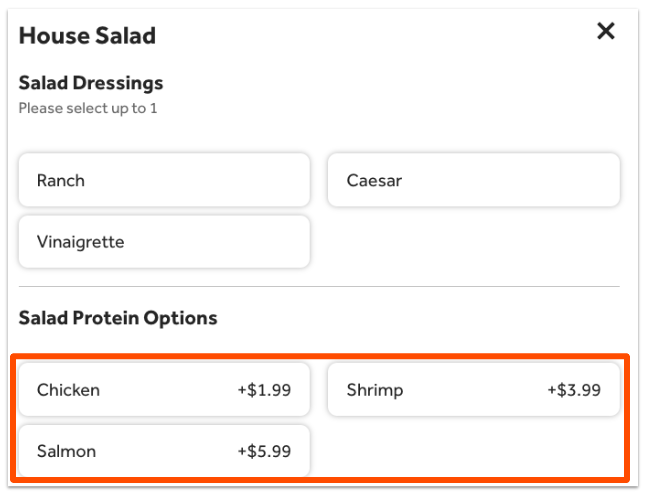Select Ranch dressing
The height and width of the screenshot is (496, 648).
click(164, 180)
